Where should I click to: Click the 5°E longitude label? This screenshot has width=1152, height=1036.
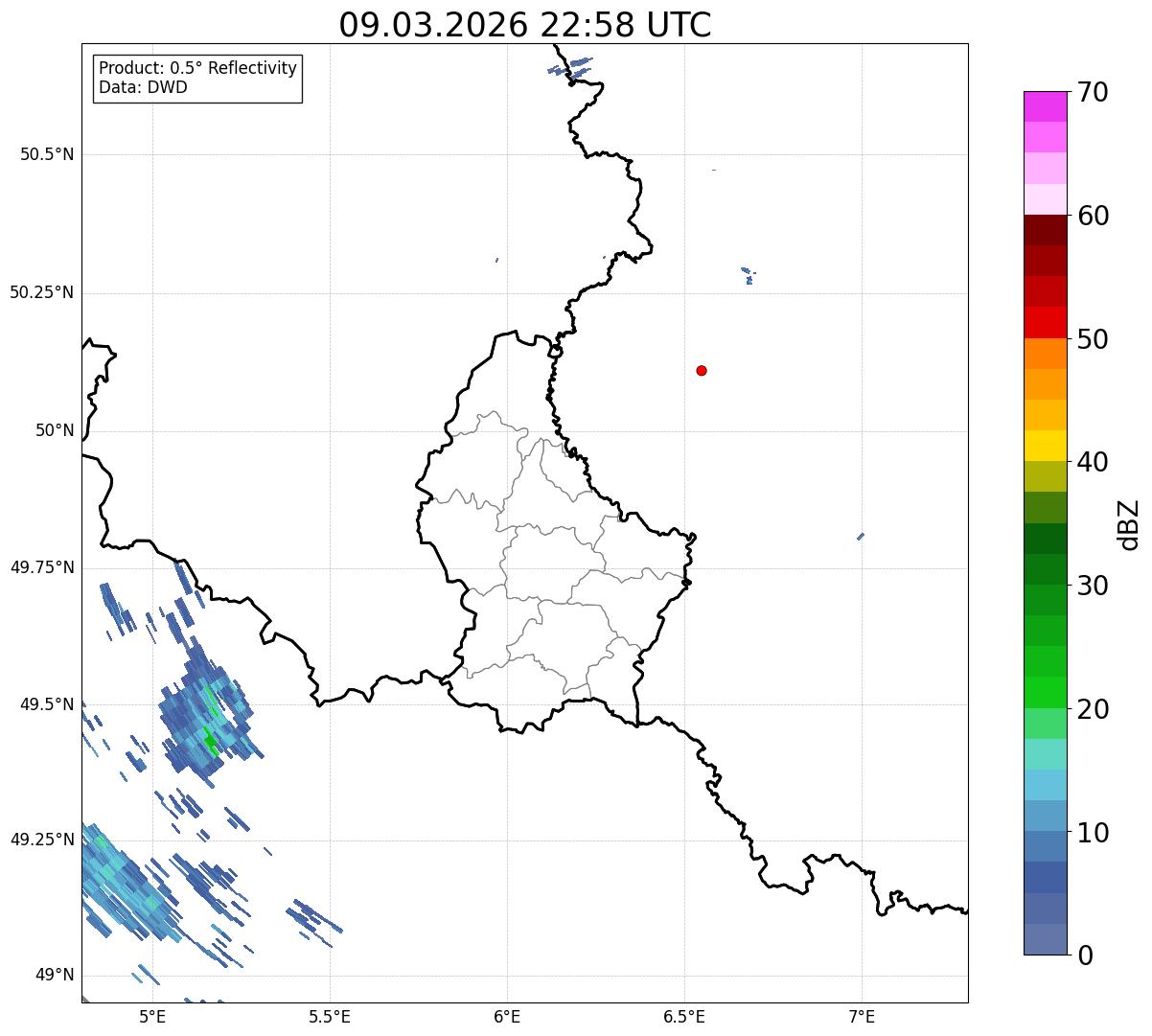click(152, 1016)
